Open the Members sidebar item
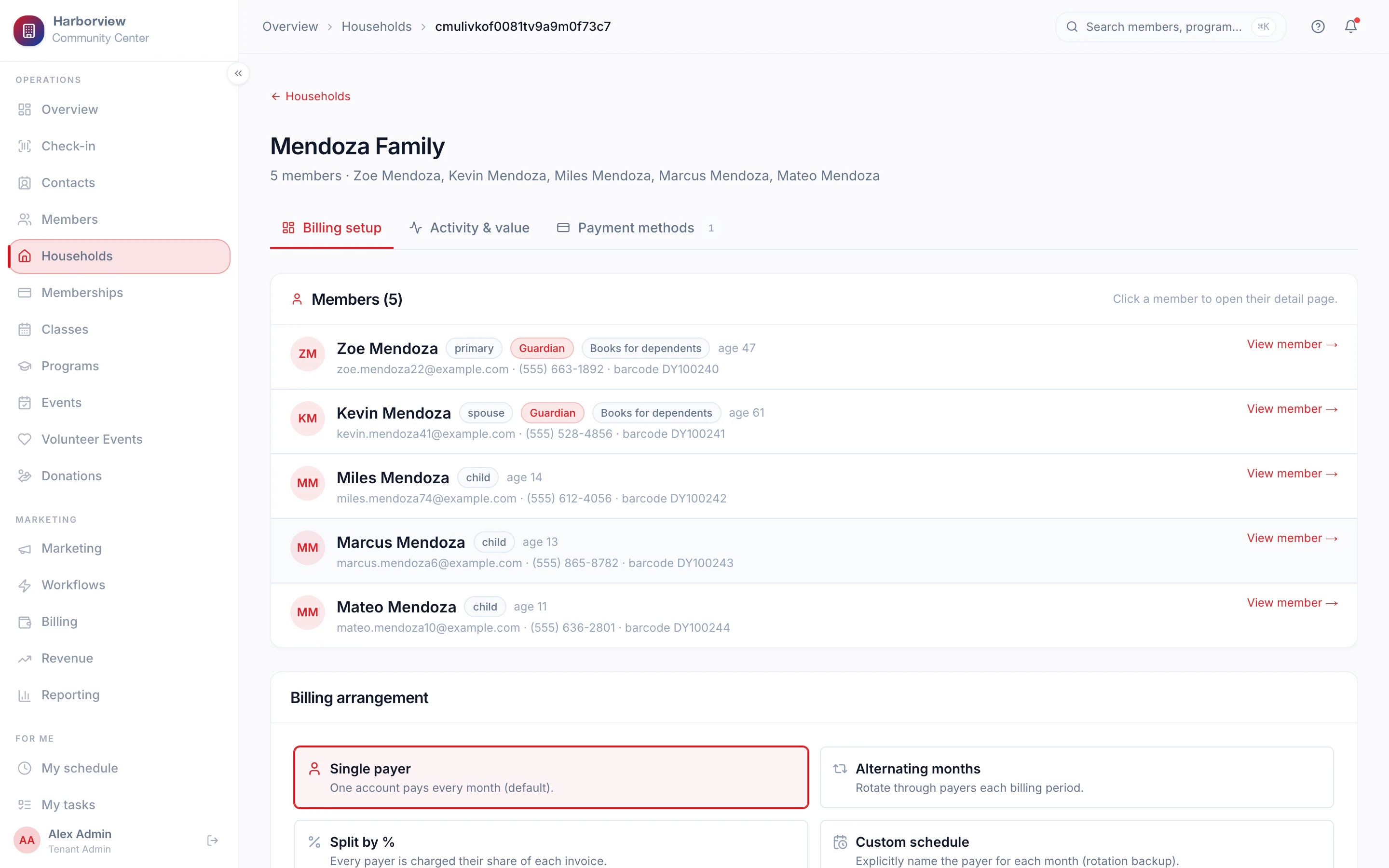This screenshot has width=1389, height=868. pyautogui.click(x=120, y=219)
